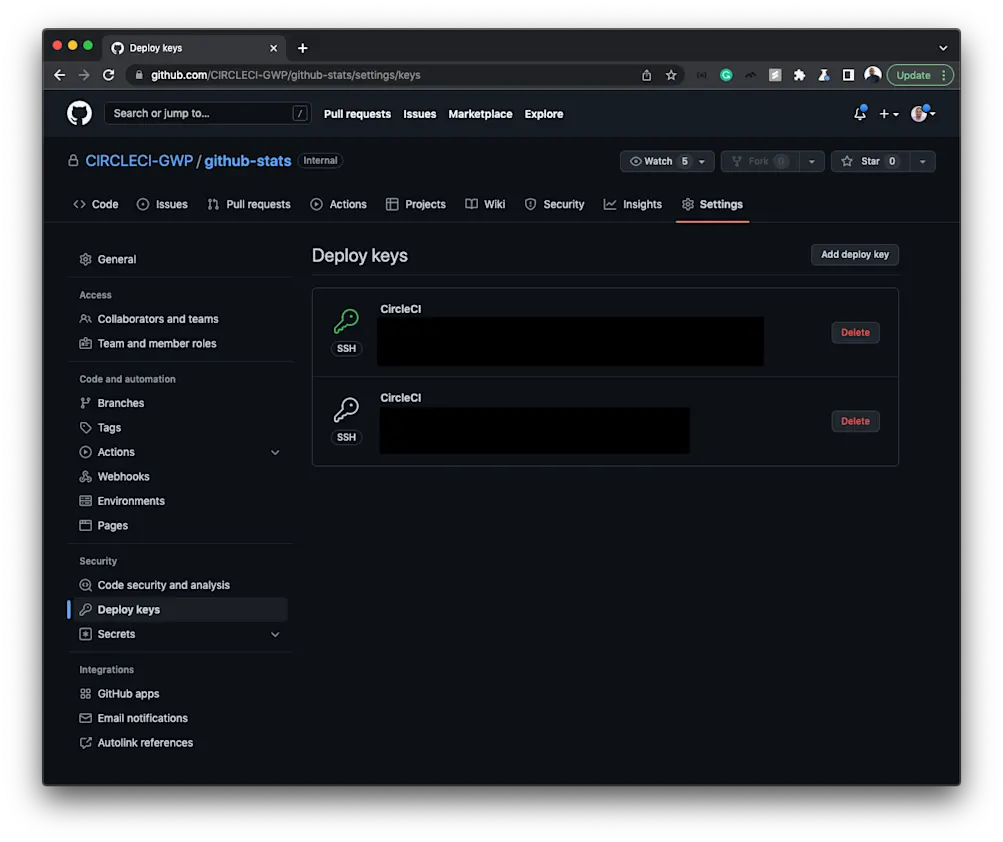Open Webhooks in the sidebar
Screen dimensions: 1003x842
[x=122, y=476]
